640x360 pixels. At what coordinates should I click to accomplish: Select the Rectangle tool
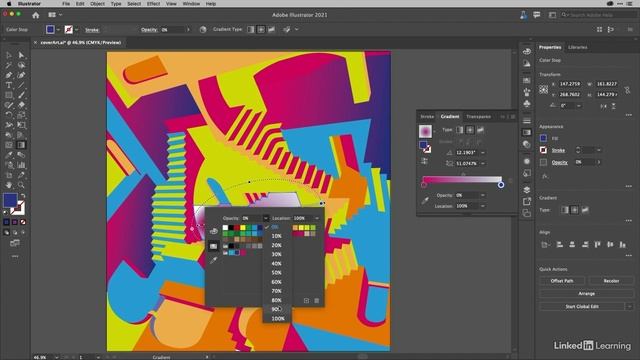coord(9,95)
